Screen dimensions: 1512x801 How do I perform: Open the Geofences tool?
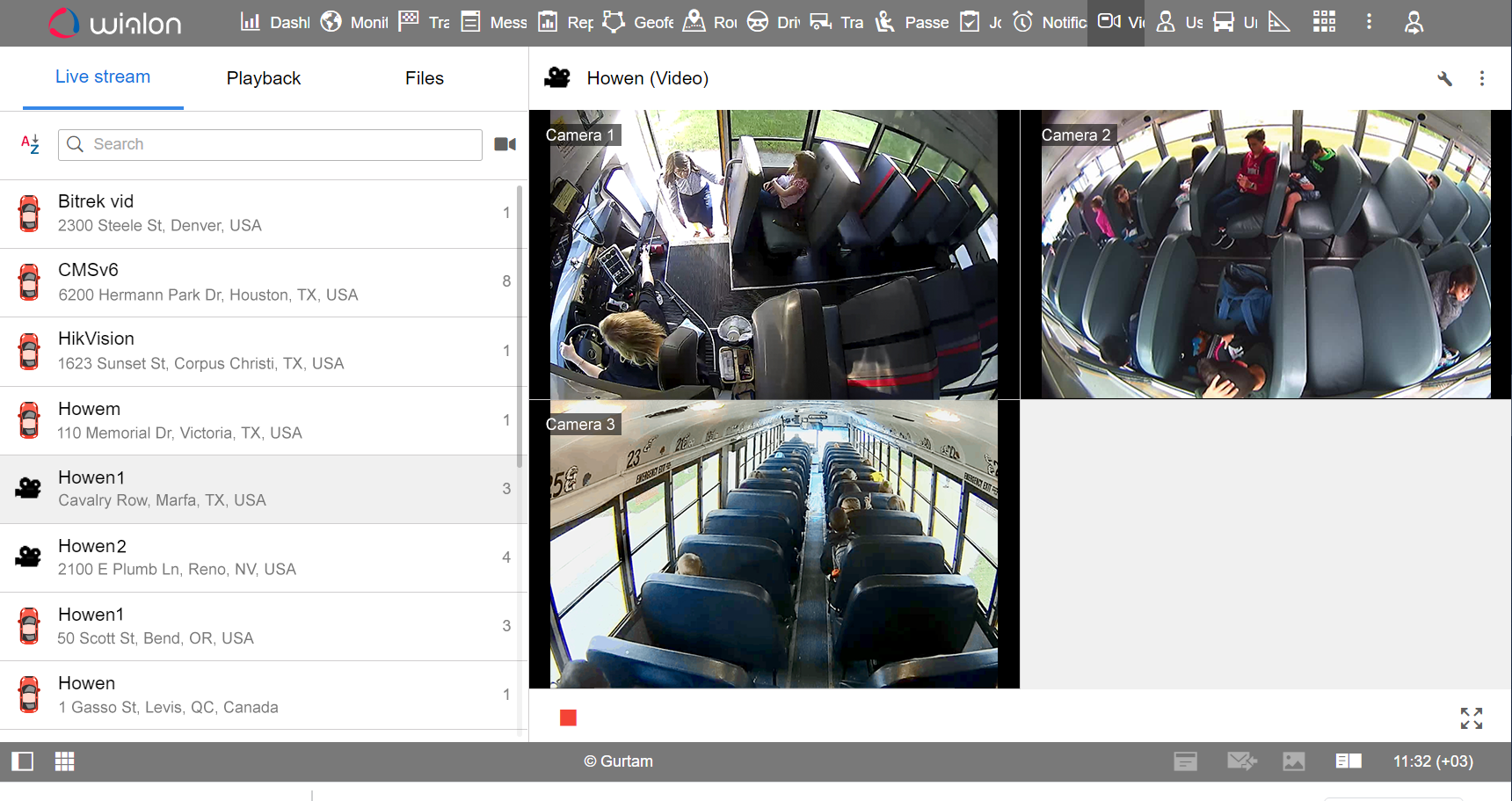click(x=613, y=21)
